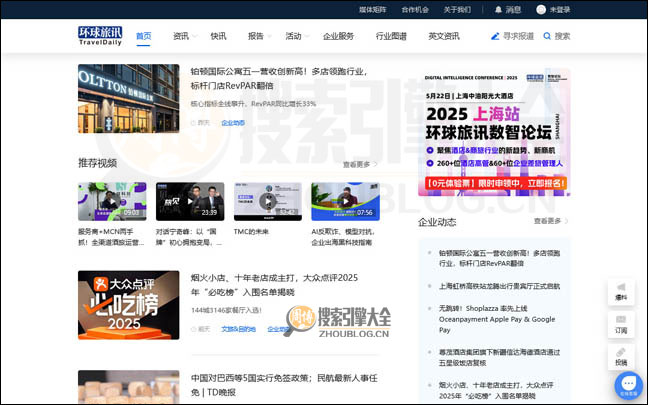
Task: Open 大众点评2025必吃榜 article headline
Action: (274, 285)
